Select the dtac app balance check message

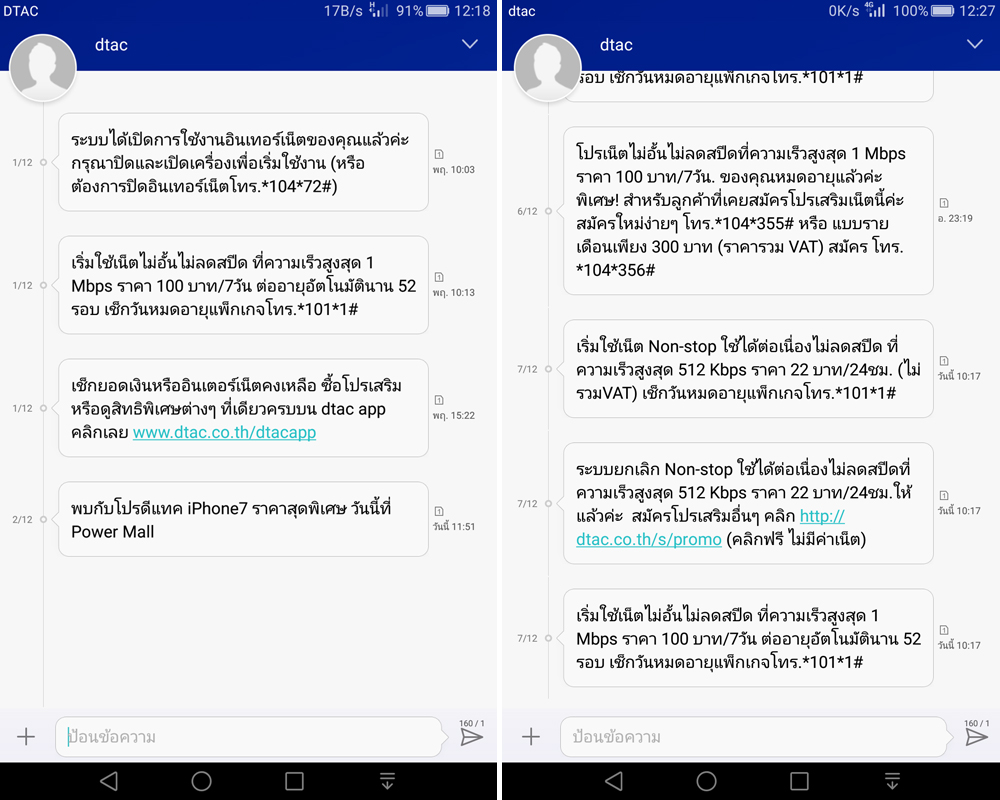(243, 408)
